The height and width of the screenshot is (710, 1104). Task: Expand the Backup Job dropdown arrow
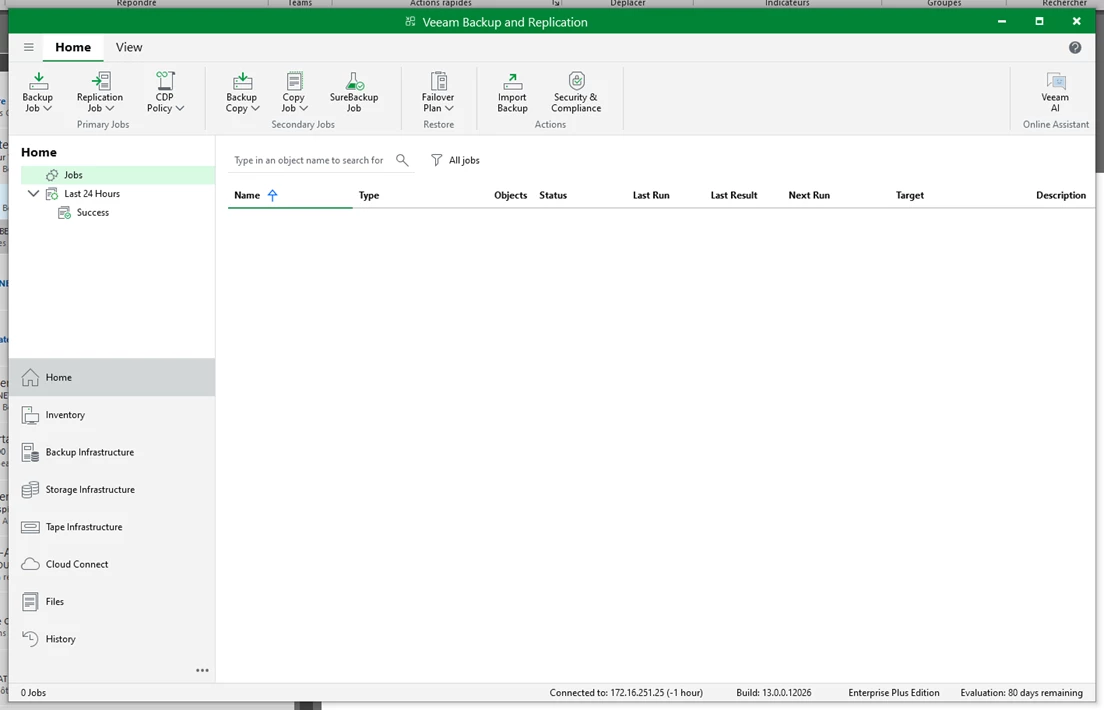tap(47, 108)
